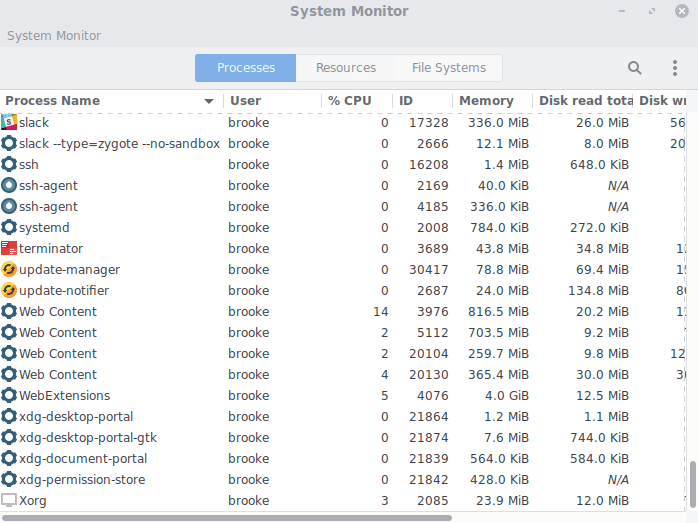
Task: Click the 69.4 MiB disk read value
Action: pyautogui.click(x=602, y=269)
